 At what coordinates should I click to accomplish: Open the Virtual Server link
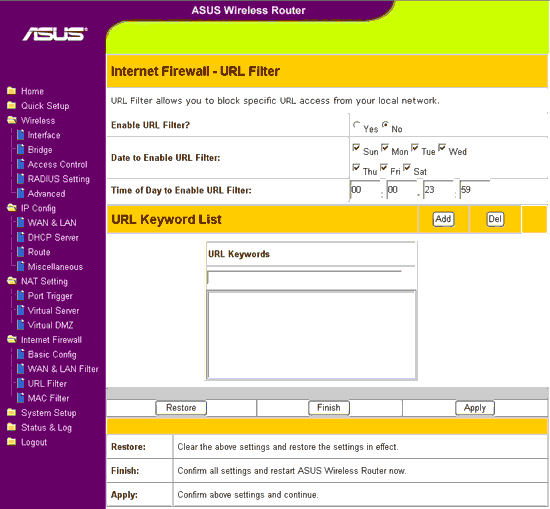click(x=53, y=310)
